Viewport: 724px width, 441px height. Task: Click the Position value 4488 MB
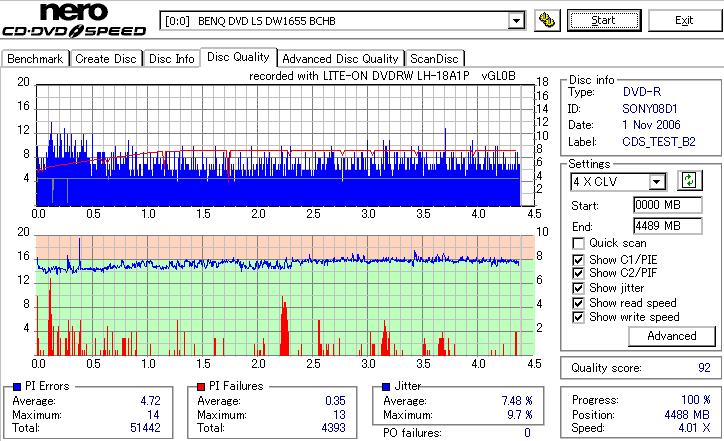[687, 415]
